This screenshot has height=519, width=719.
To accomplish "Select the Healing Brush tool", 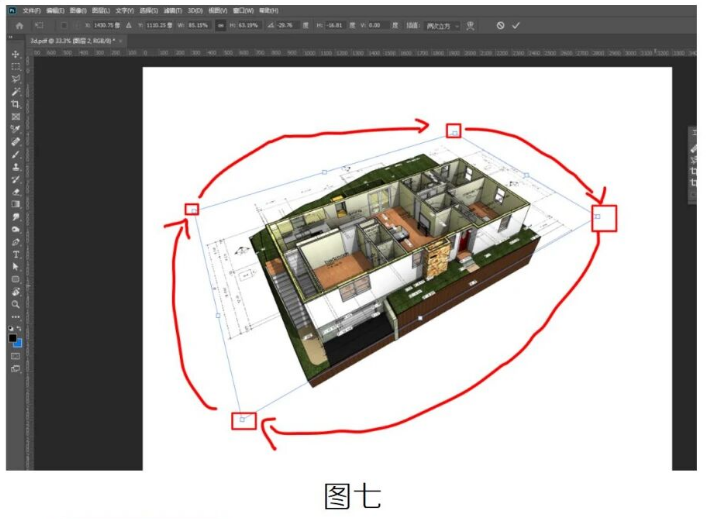I will (16, 142).
